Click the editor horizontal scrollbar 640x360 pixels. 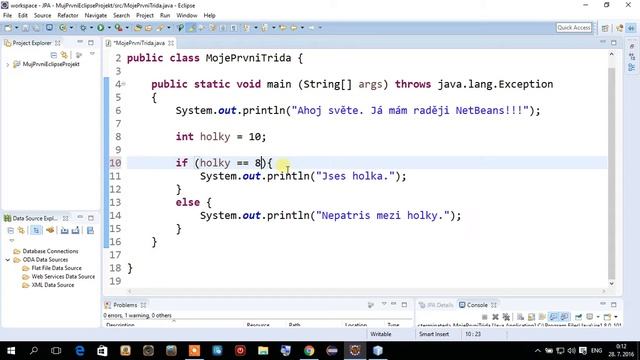[367, 291]
